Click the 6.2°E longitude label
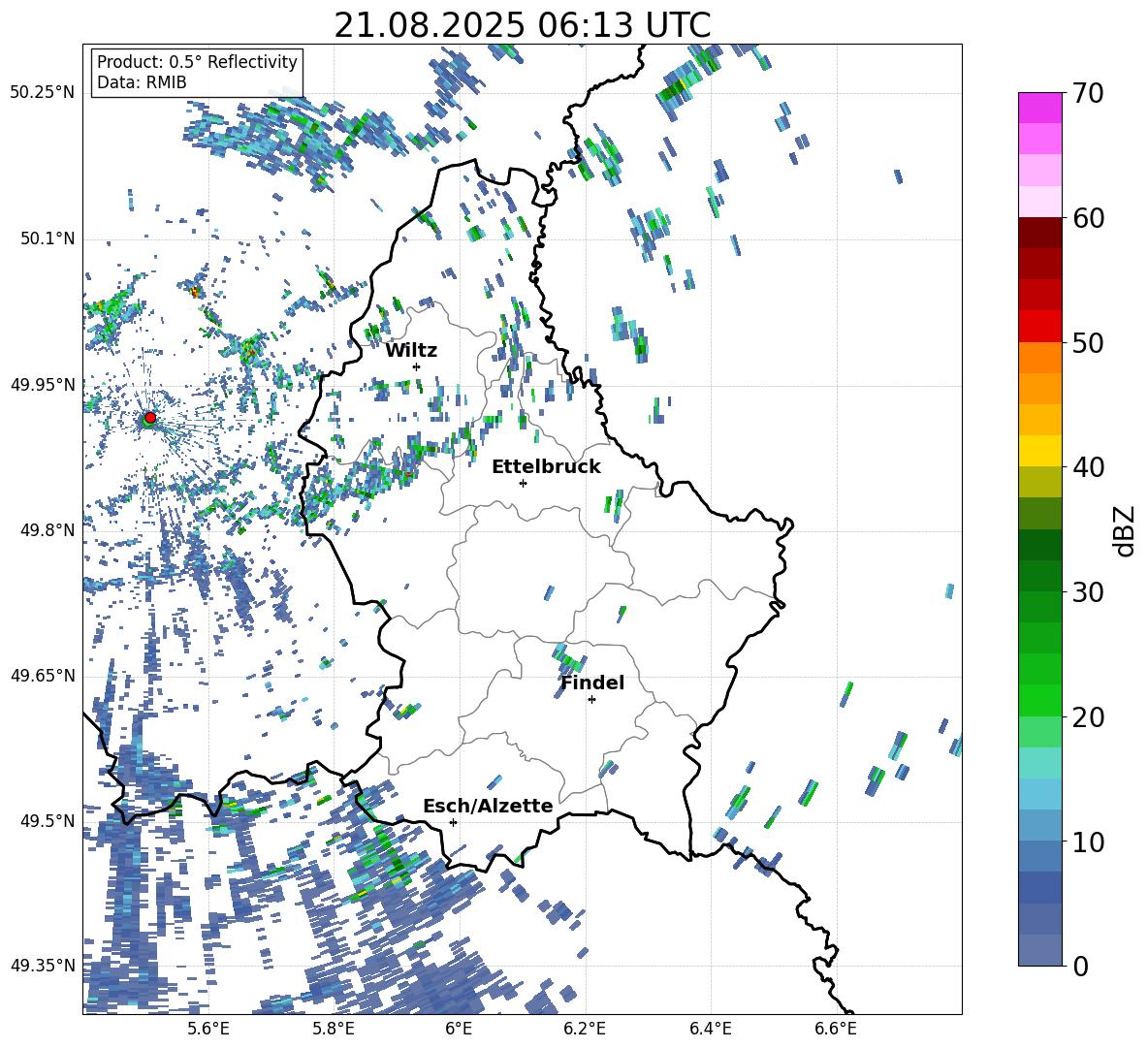This screenshot has height=1048, width=1148. (585, 1029)
